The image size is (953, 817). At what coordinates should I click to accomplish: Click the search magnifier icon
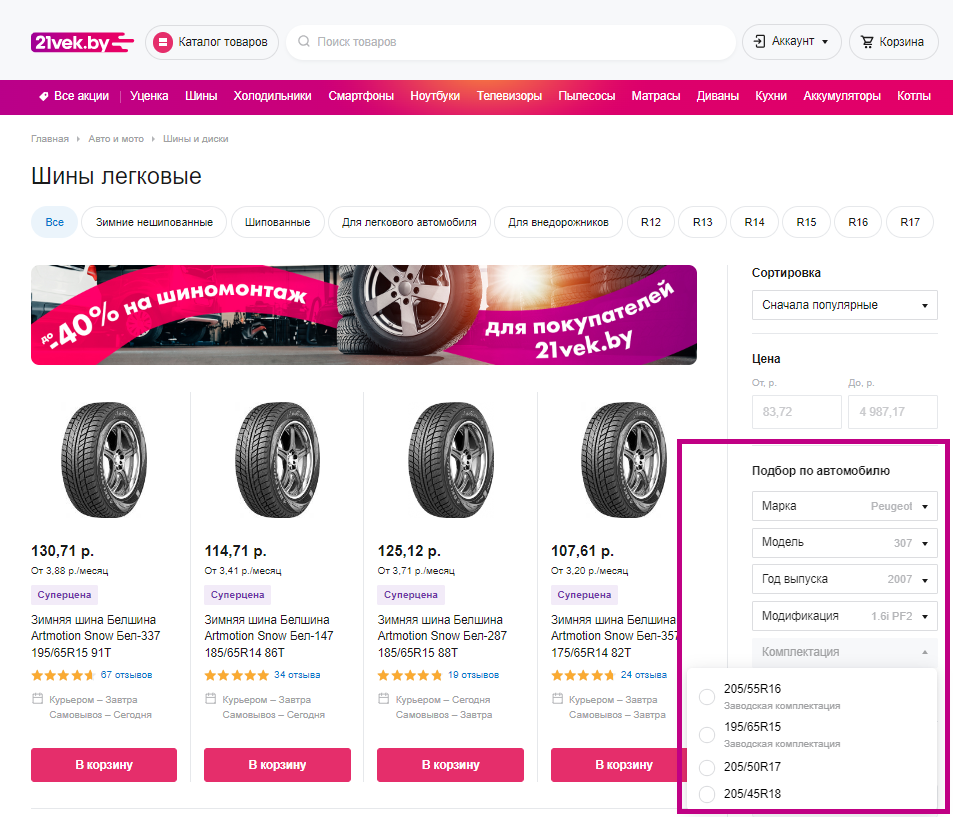pos(303,41)
